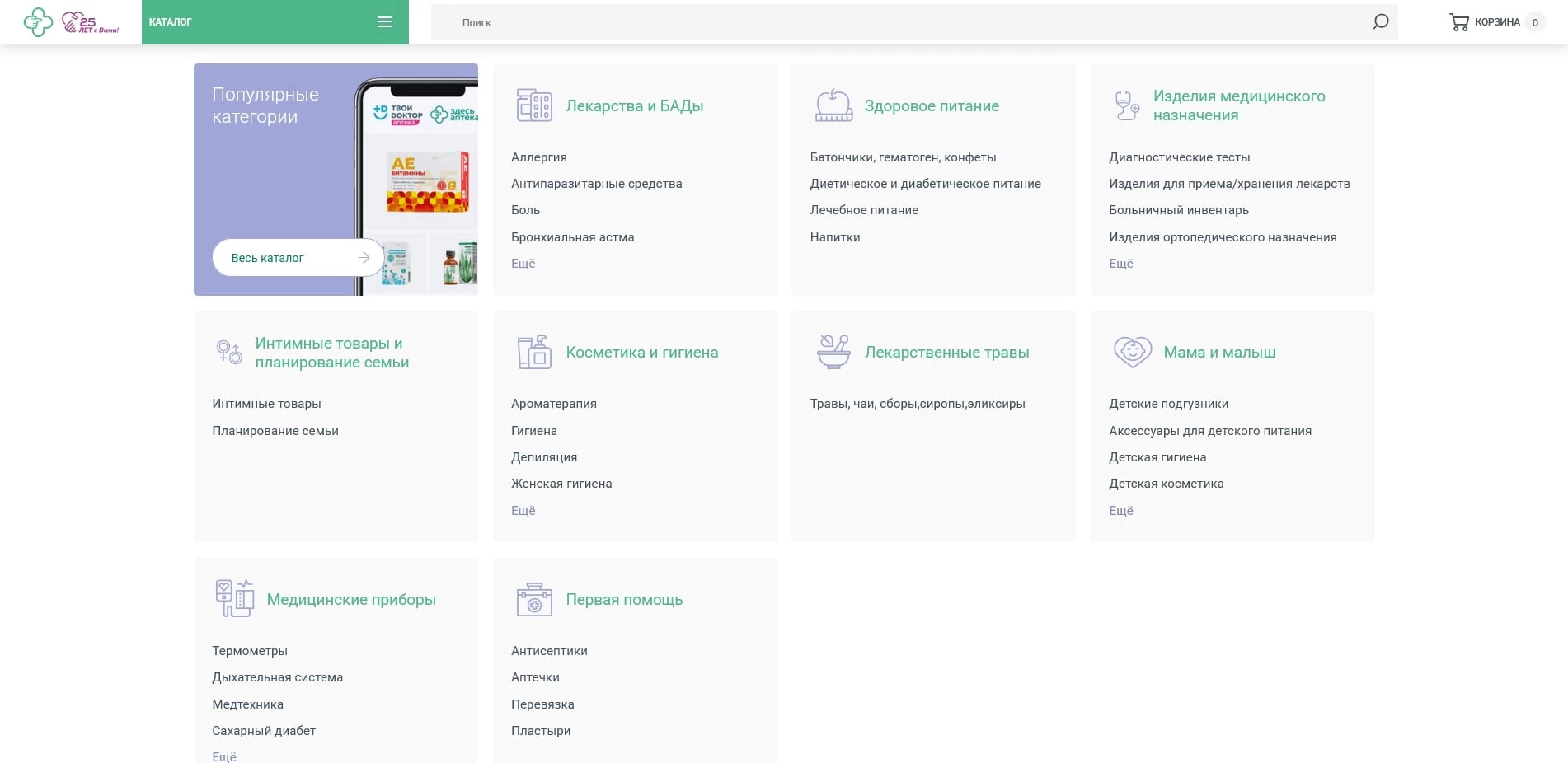Viewport: 1568px width, 763px height.
Task: Go to Термометры category
Action: 250,651
